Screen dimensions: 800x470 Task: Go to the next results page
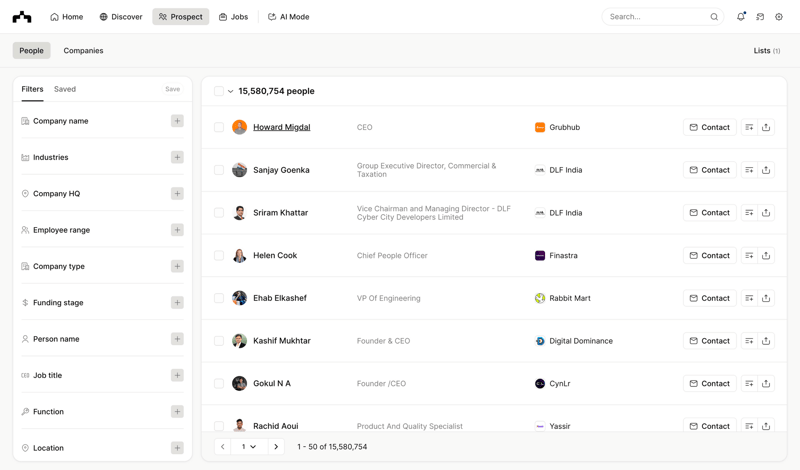pyautogui.click(x=276, y=447)
